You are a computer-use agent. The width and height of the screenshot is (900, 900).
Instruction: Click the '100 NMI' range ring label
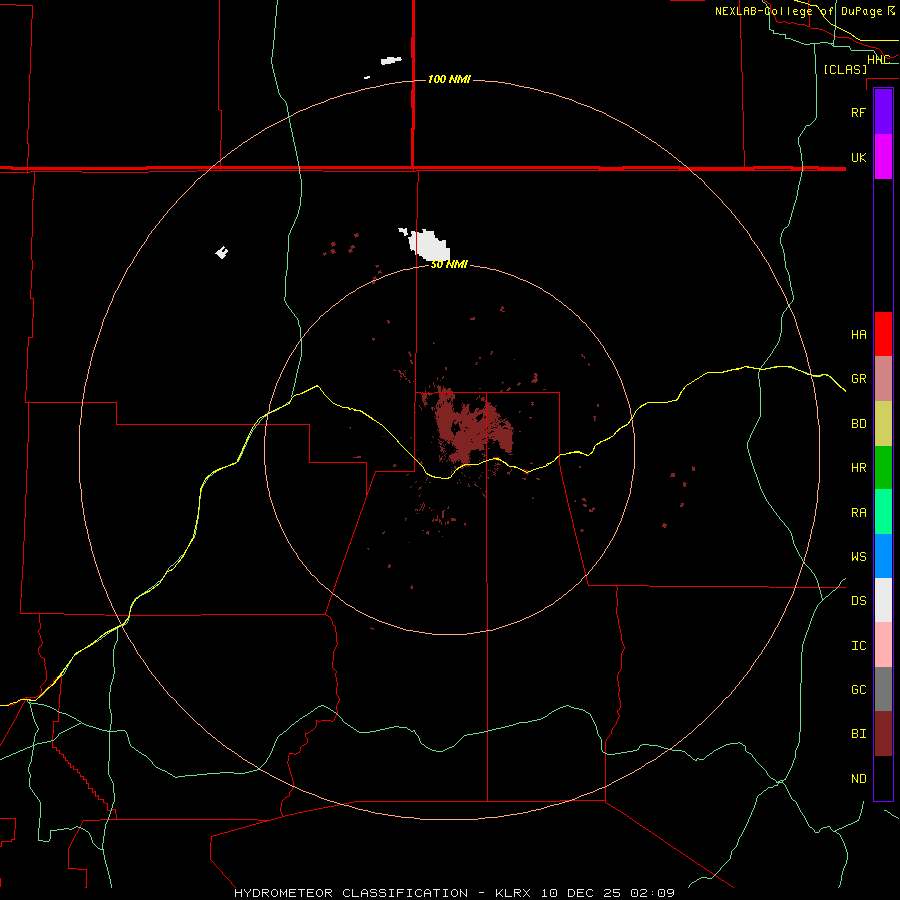[449, 79]
